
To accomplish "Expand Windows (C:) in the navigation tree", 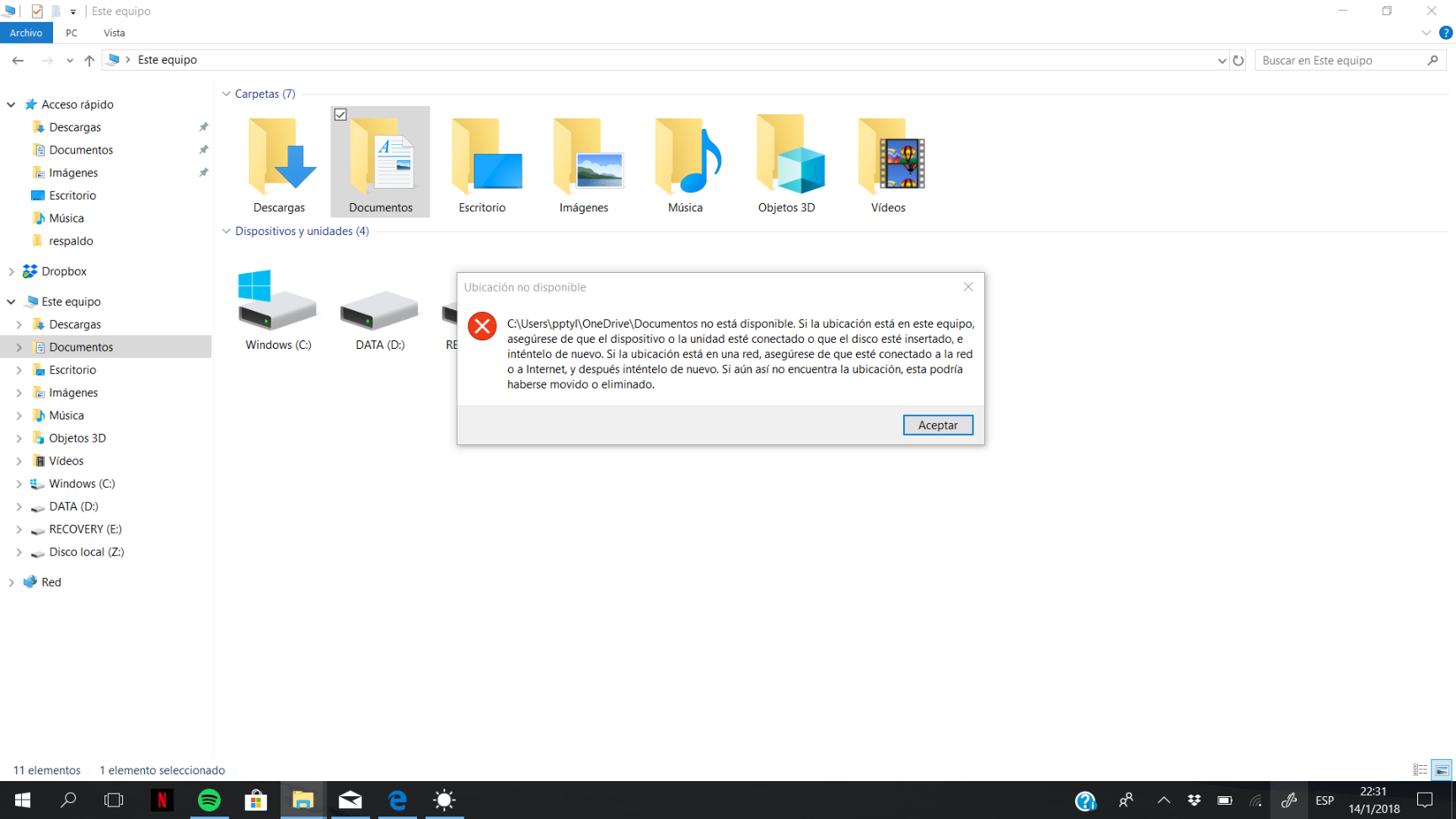I will (19, 484).
